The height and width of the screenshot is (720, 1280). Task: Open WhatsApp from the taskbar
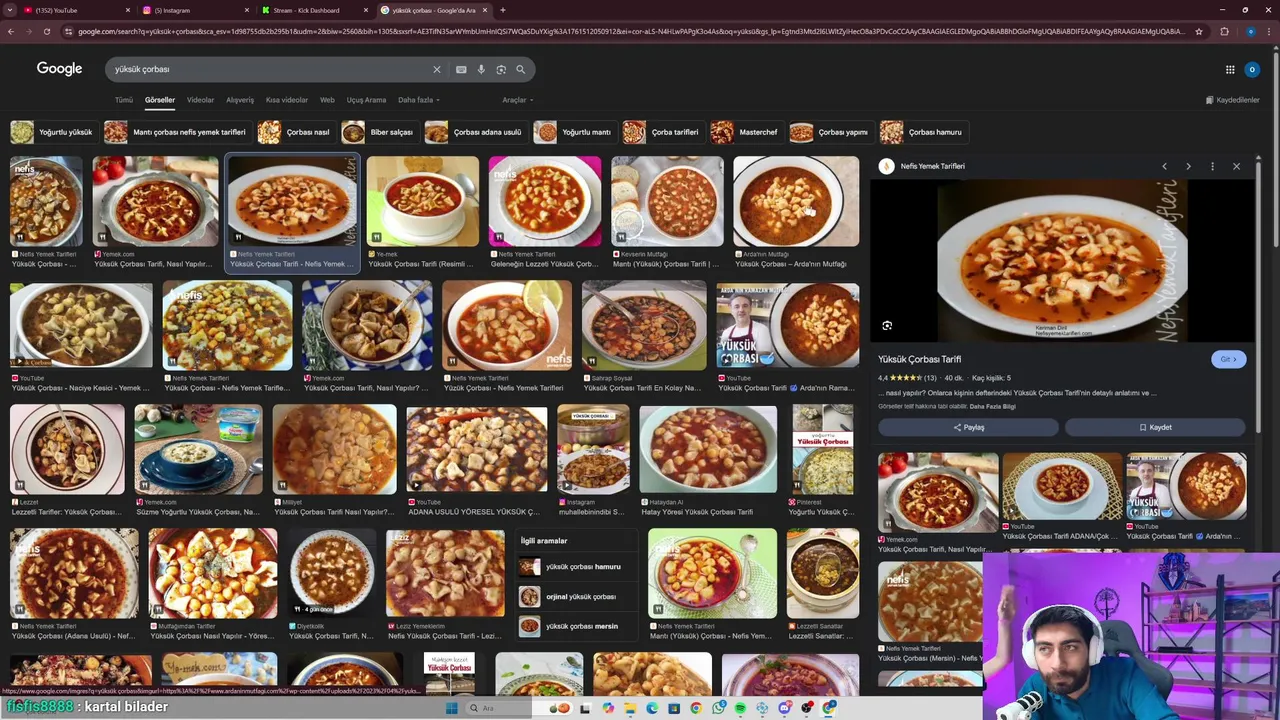tap(719, 708)
